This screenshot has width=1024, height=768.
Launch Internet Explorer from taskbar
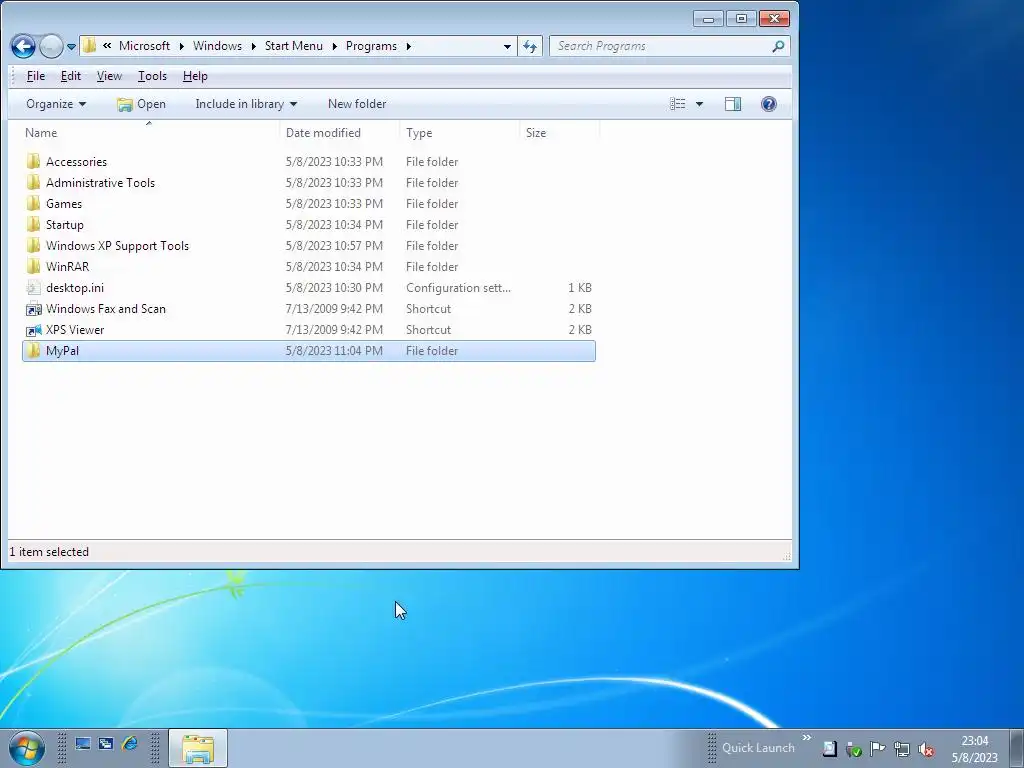point(130,743)
